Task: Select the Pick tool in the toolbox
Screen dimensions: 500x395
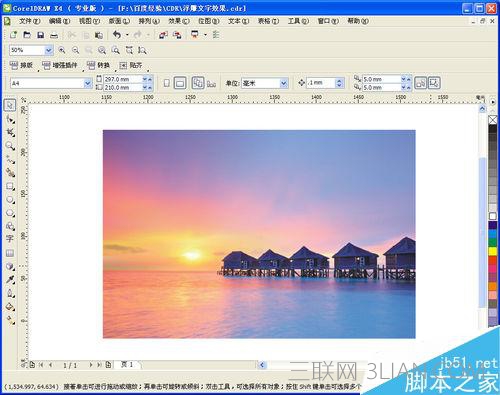Action: (x=10, y=105)
